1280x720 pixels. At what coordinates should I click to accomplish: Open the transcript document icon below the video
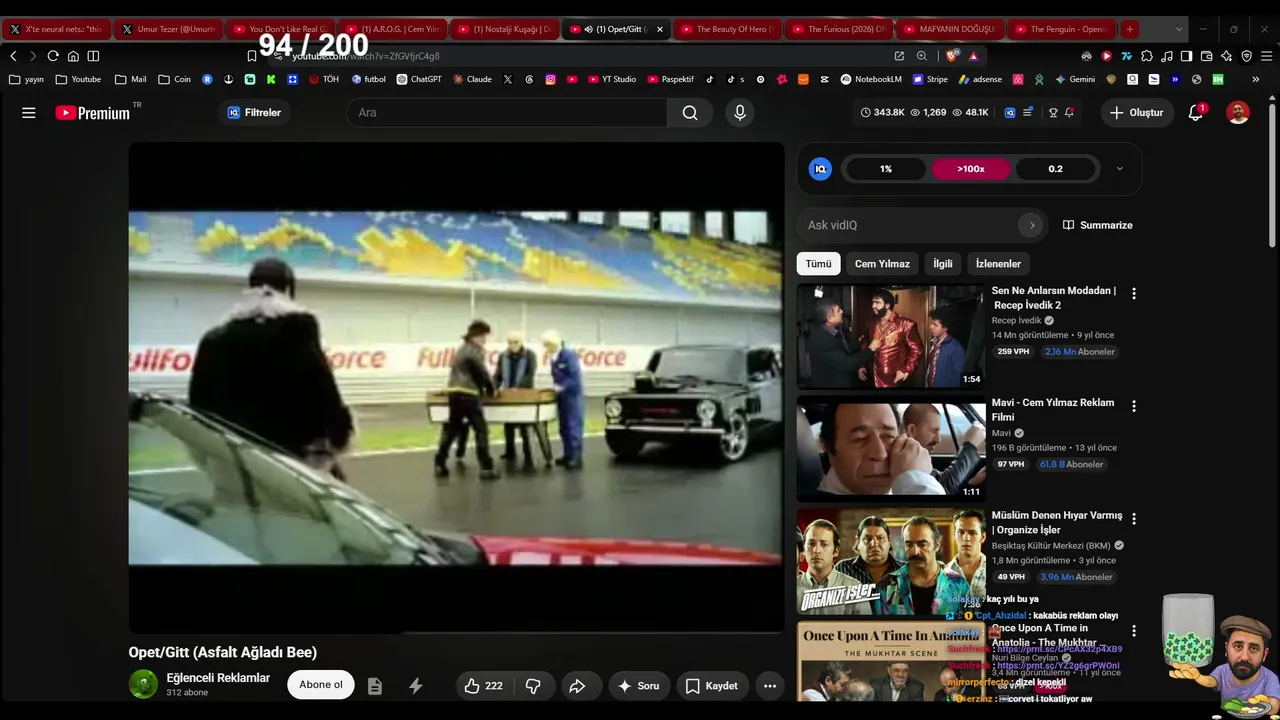(375, 686)
